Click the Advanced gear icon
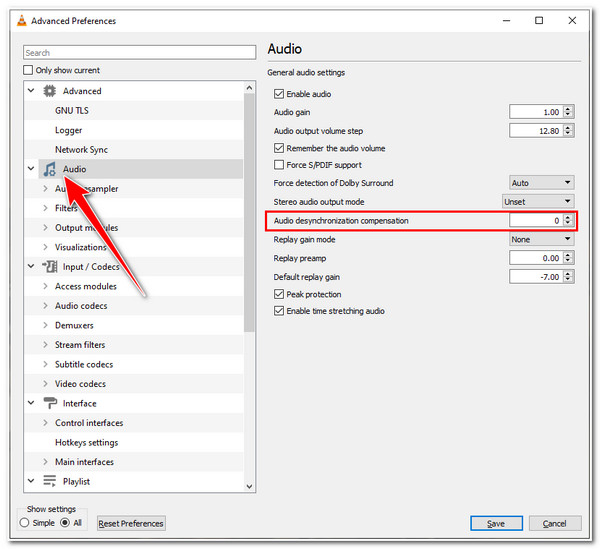Screen dimensions: 600x549 pyautogui.click(x=49, y=91)
